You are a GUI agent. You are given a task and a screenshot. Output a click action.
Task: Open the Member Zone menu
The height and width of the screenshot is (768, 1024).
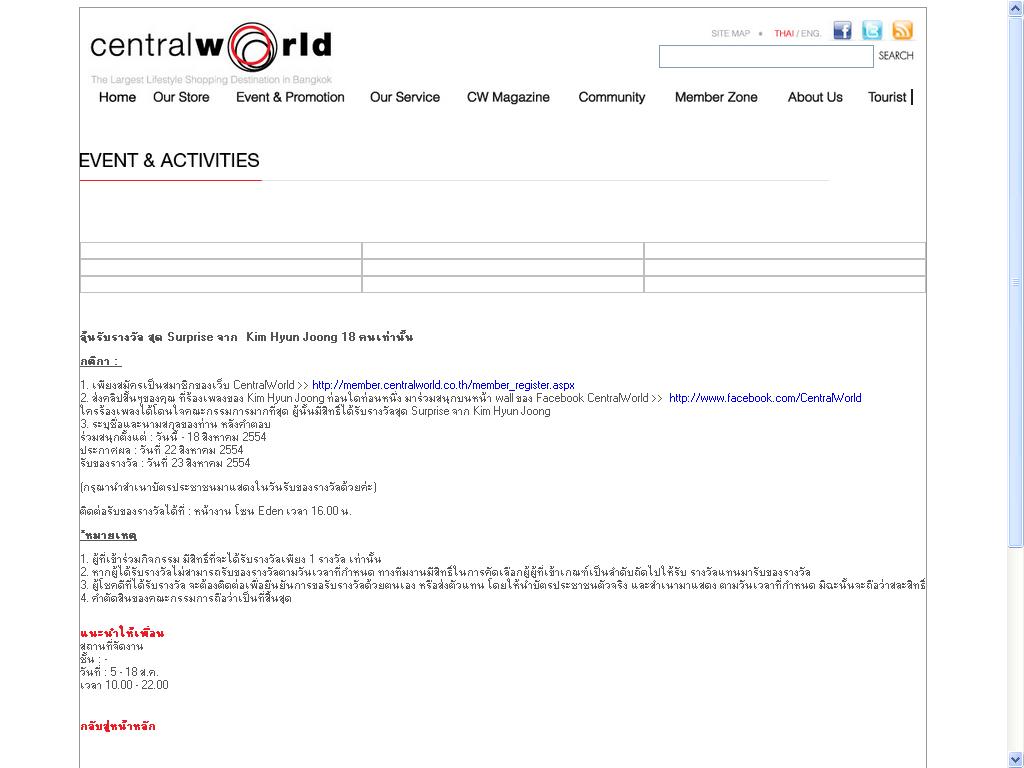coord(716,97)
